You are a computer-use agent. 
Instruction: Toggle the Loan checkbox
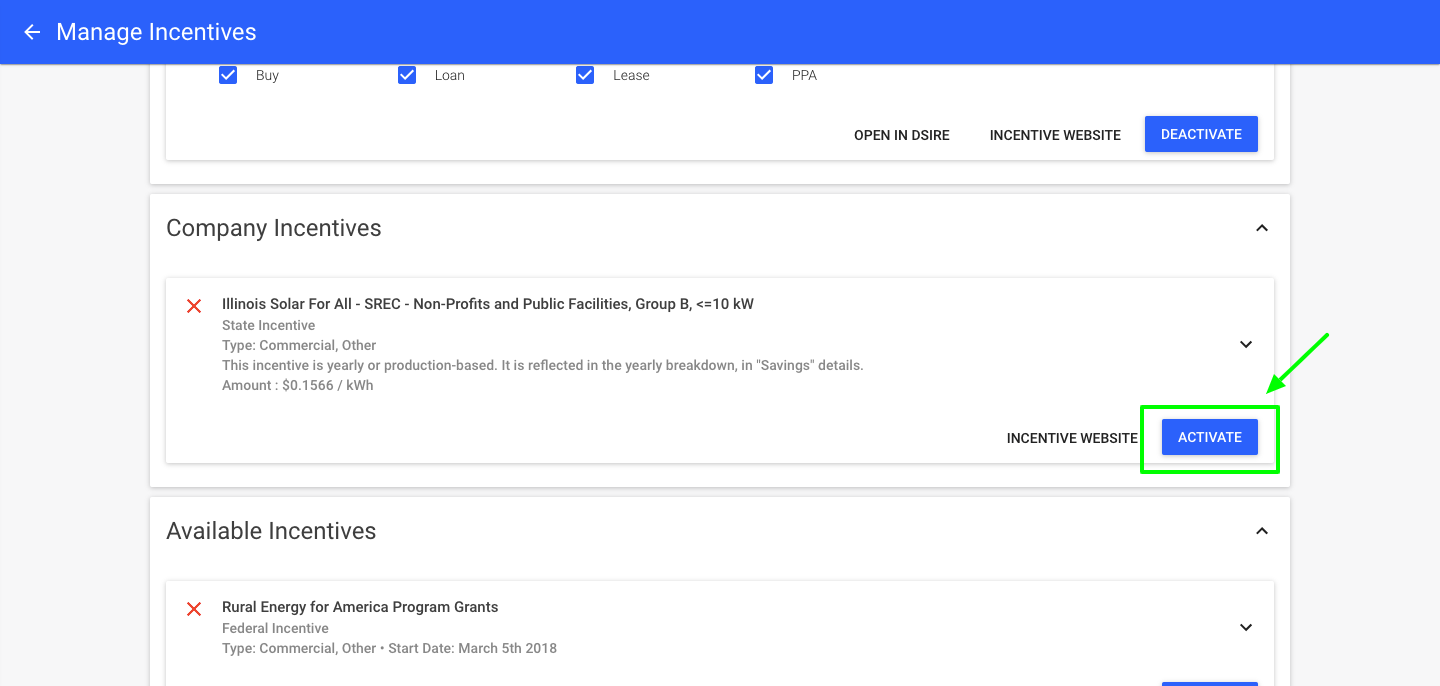click(x=407, y=75)
